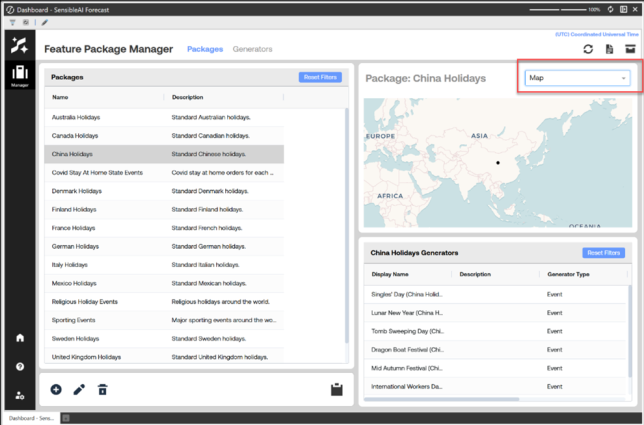The width and height of the screenshot is (644, 425).
Task: Select the Italy Holidays package row
Action: coord(164,265)
